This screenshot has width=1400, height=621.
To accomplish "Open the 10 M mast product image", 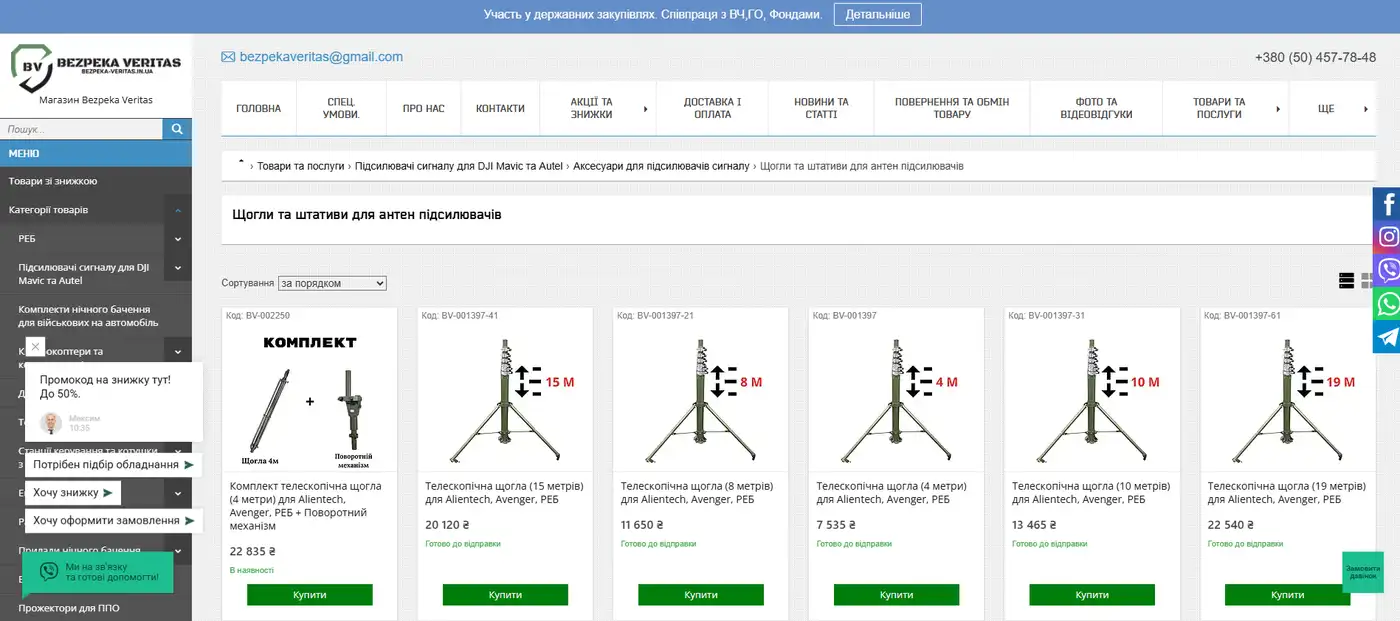I will pyautogui.click(x=1092, y=401).
